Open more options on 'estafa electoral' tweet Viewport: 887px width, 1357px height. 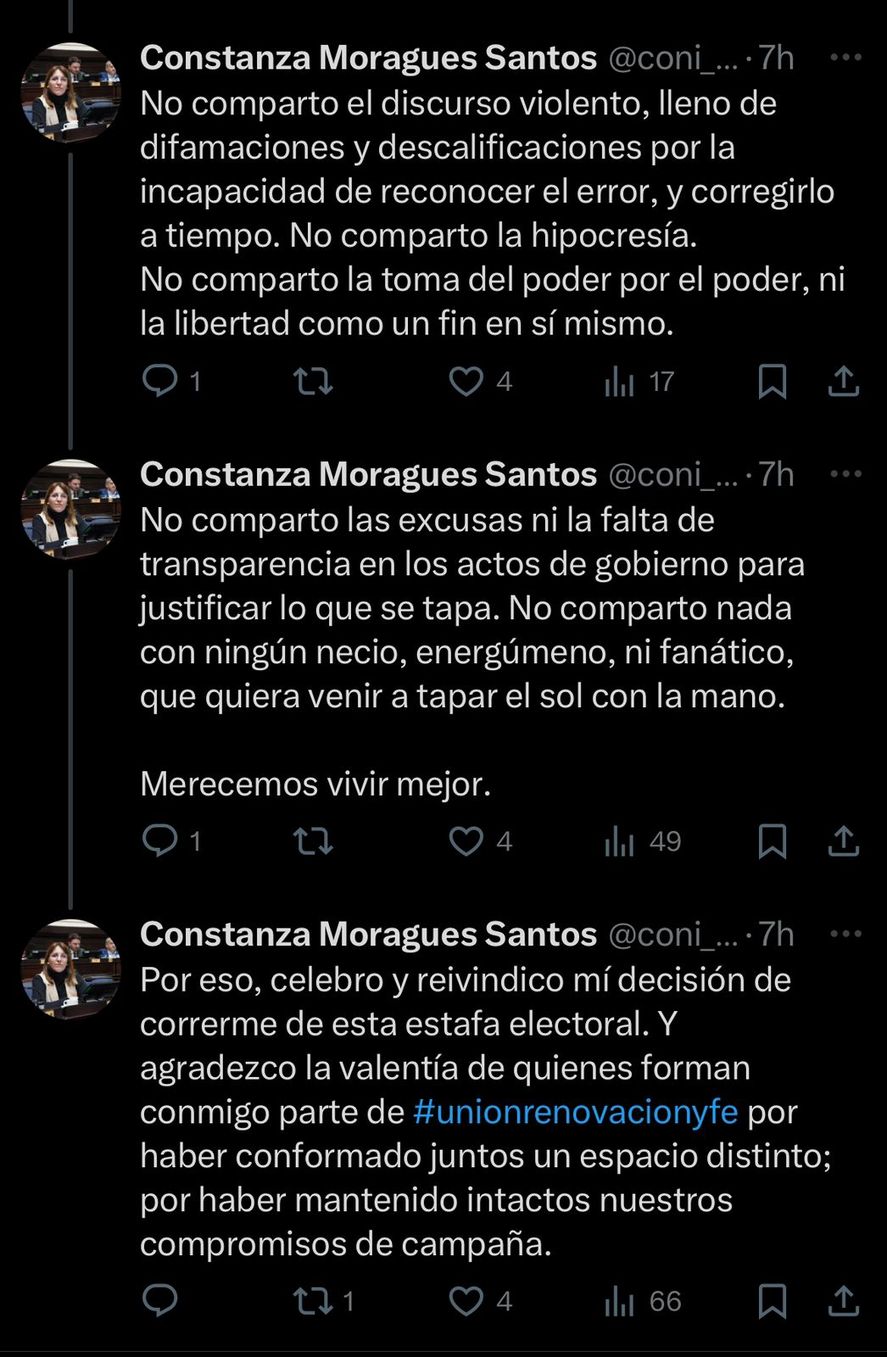pyautogui.click(x=846, y=933)
